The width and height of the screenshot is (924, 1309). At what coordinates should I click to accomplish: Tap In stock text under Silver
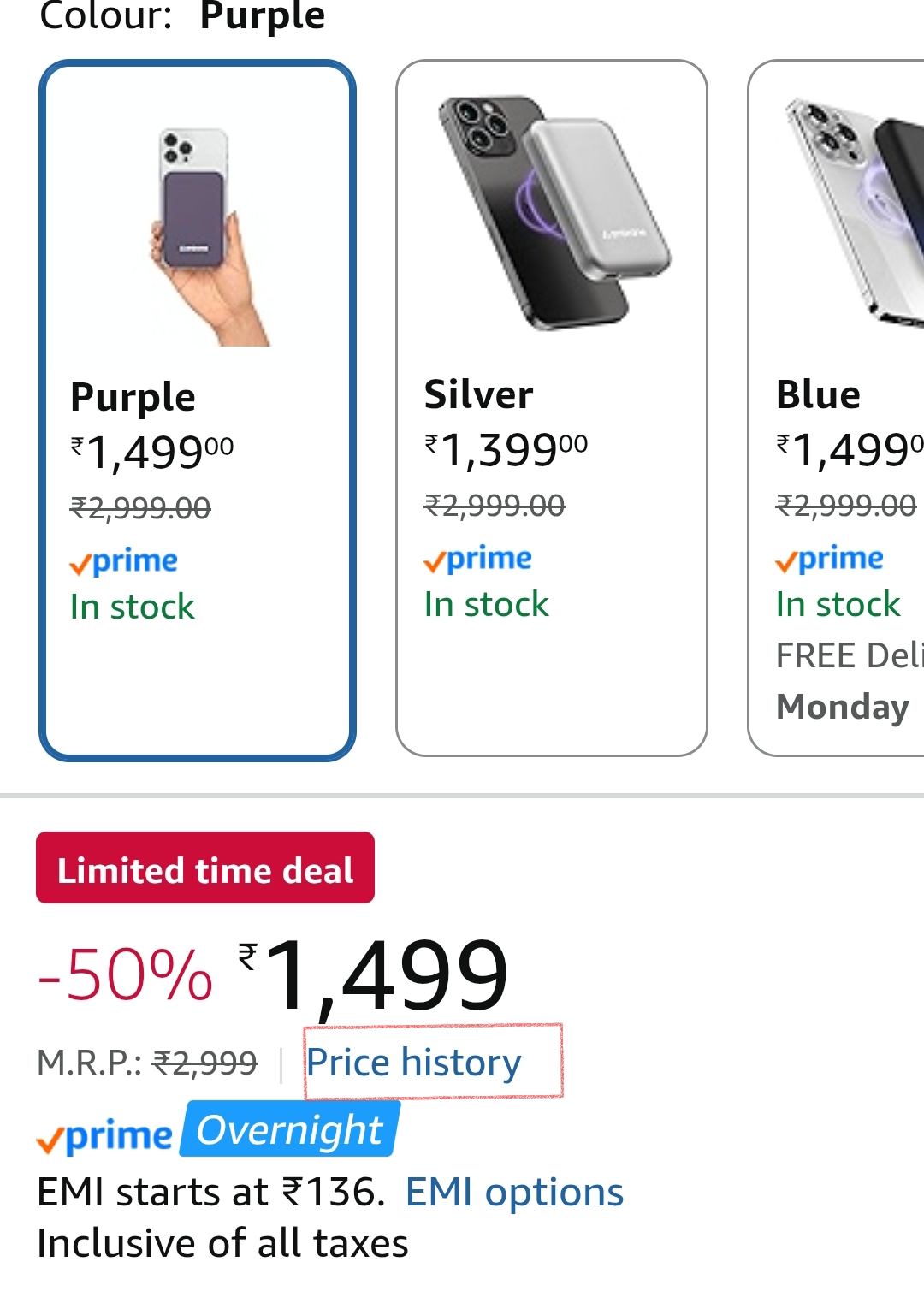[x=486, y=605]
